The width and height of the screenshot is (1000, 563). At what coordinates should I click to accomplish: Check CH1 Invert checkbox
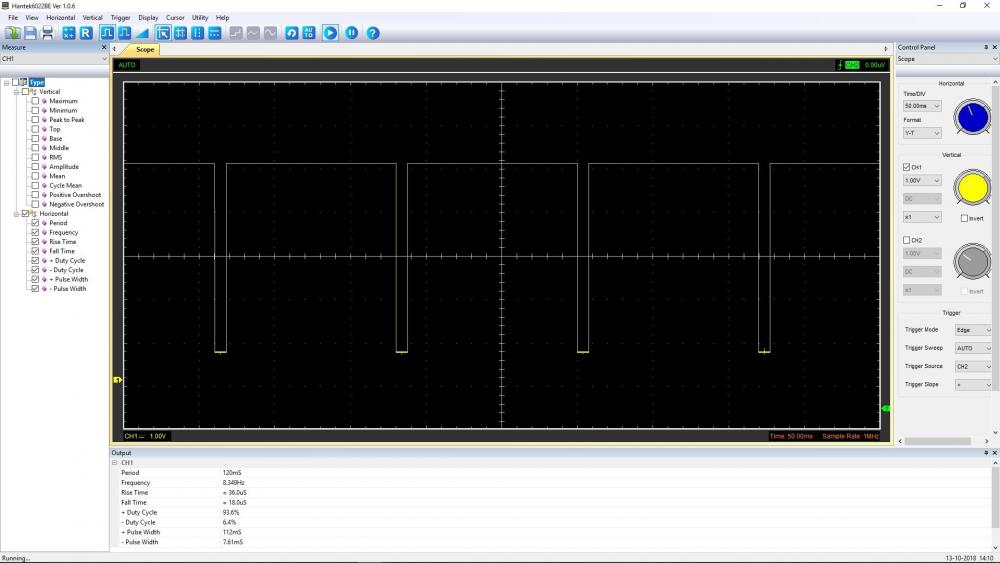pos(964,219)
